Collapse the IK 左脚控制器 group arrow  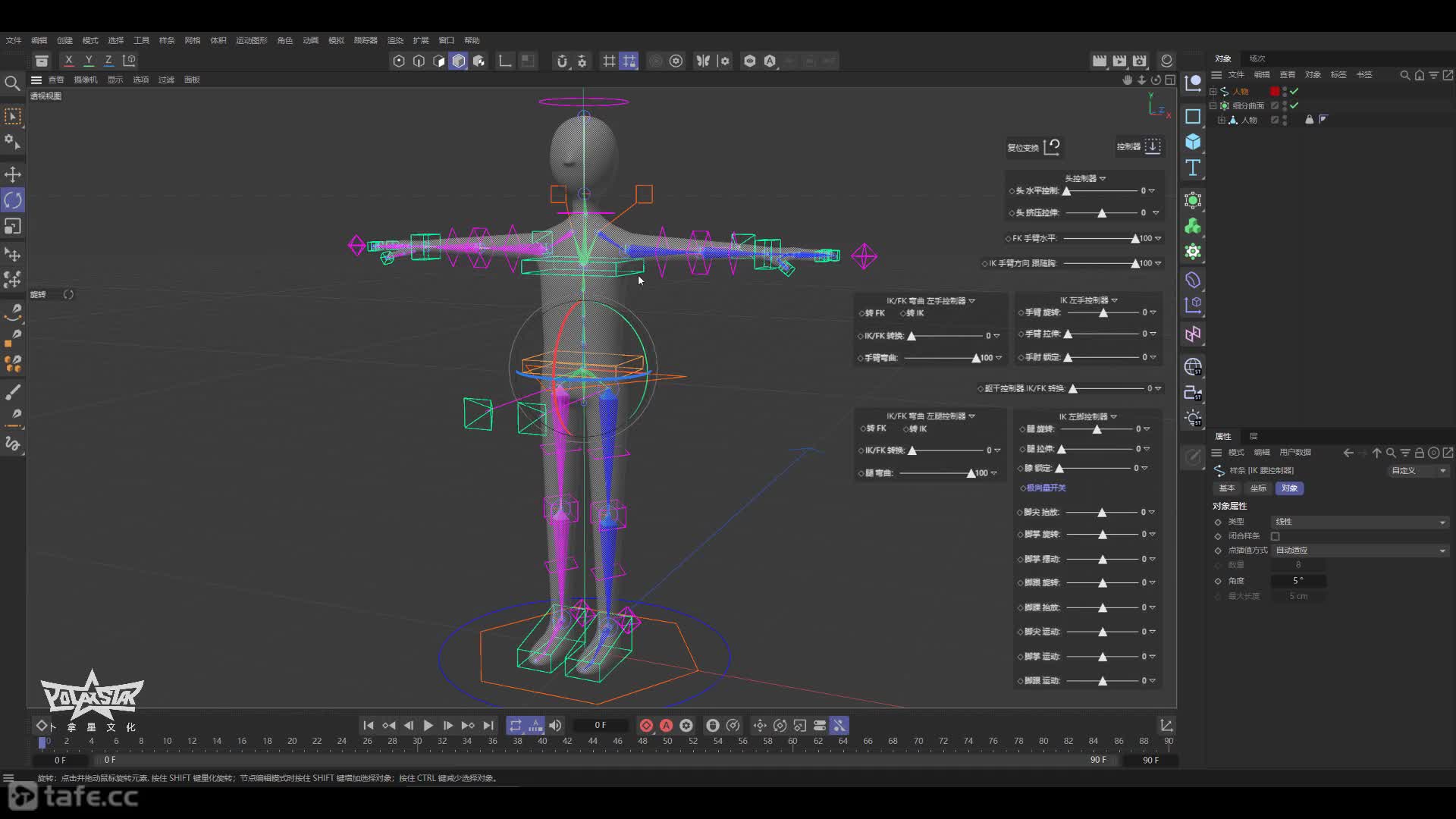(1113, 416)
